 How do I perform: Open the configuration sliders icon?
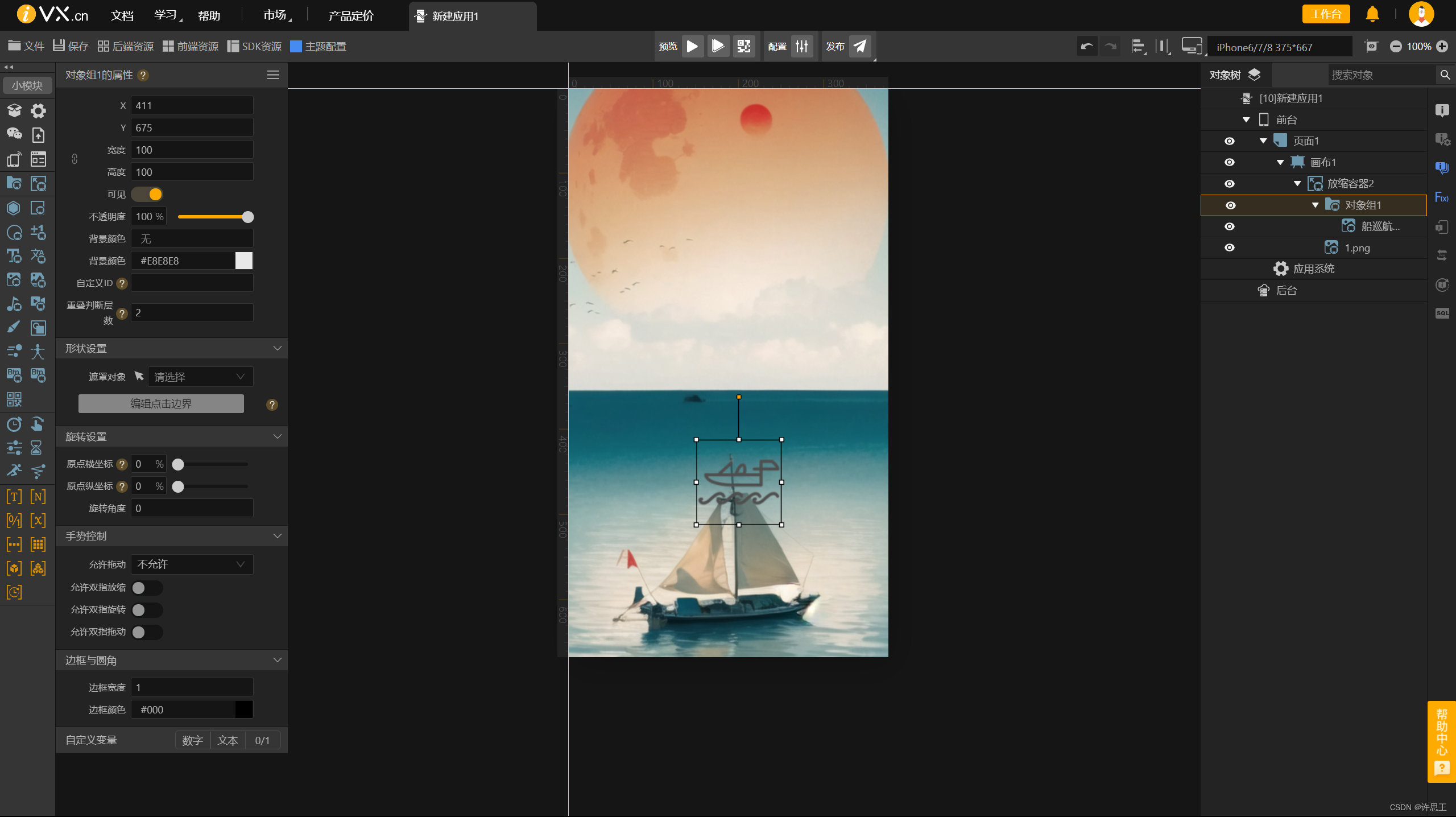coord(802,46)
